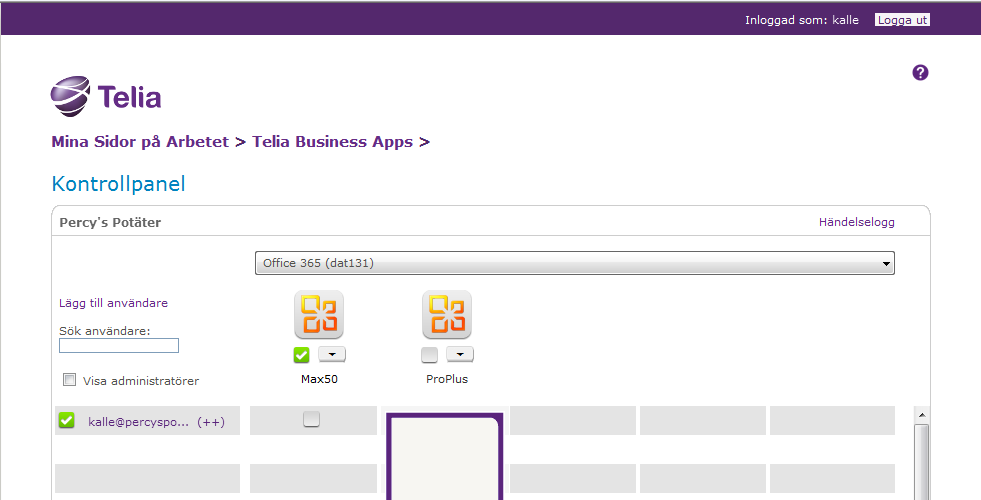
Task: Click the Inloggad som: kalle text
Action: point(801,20)
